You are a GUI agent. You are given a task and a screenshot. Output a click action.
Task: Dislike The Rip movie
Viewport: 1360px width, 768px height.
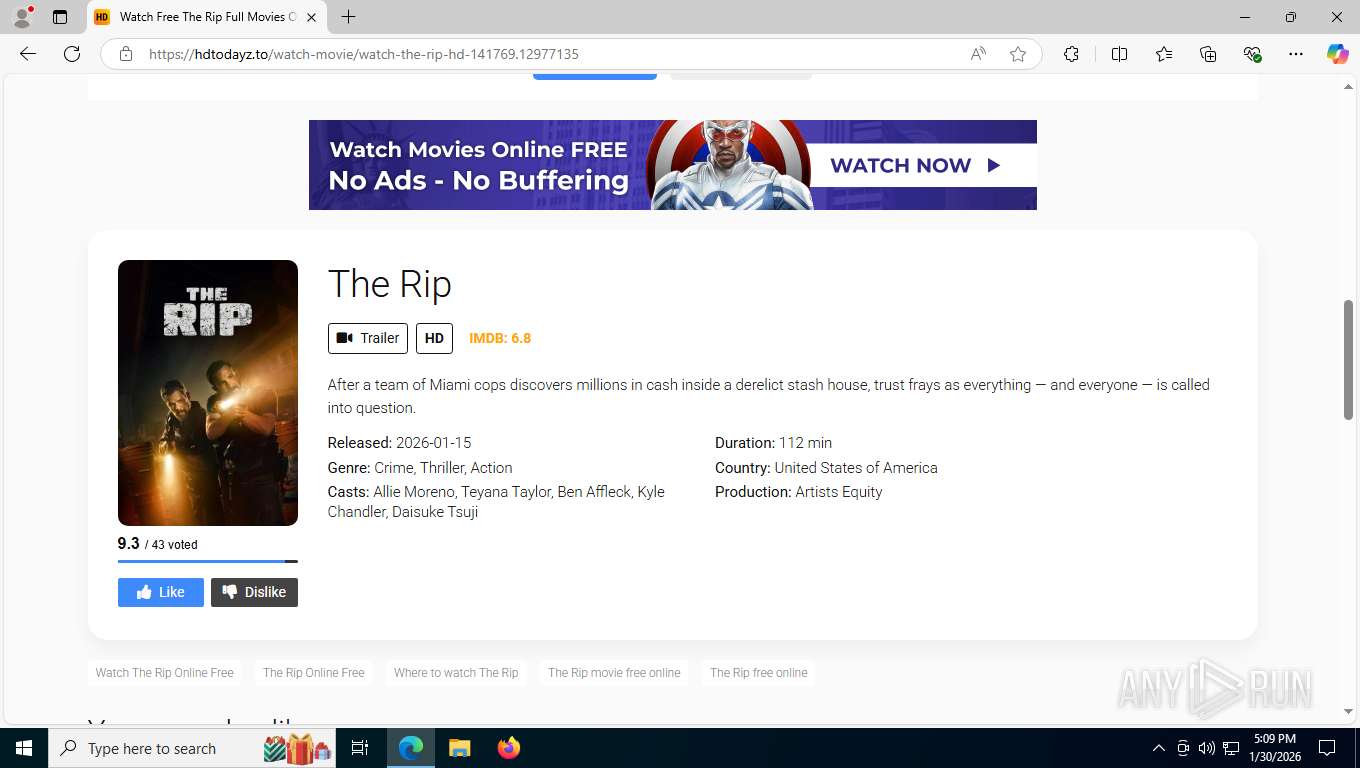point(254,592)
